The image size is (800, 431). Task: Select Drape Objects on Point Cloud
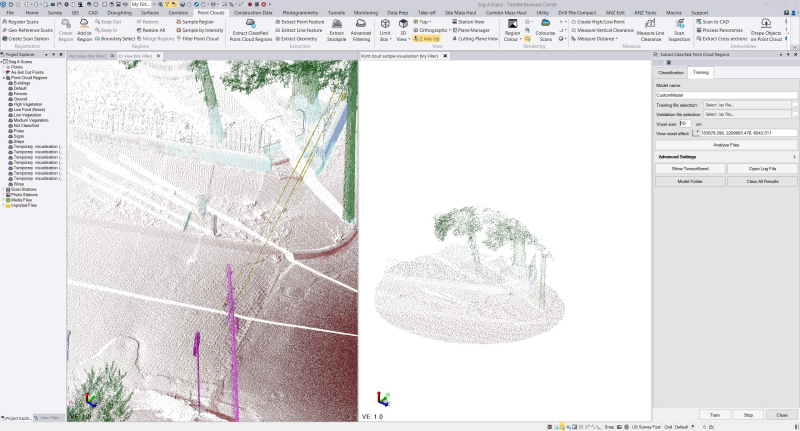point(765,25)
